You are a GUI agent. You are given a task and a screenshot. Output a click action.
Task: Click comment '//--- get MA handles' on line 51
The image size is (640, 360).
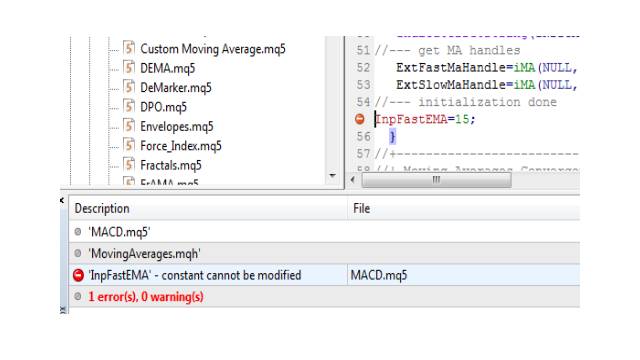447,51
